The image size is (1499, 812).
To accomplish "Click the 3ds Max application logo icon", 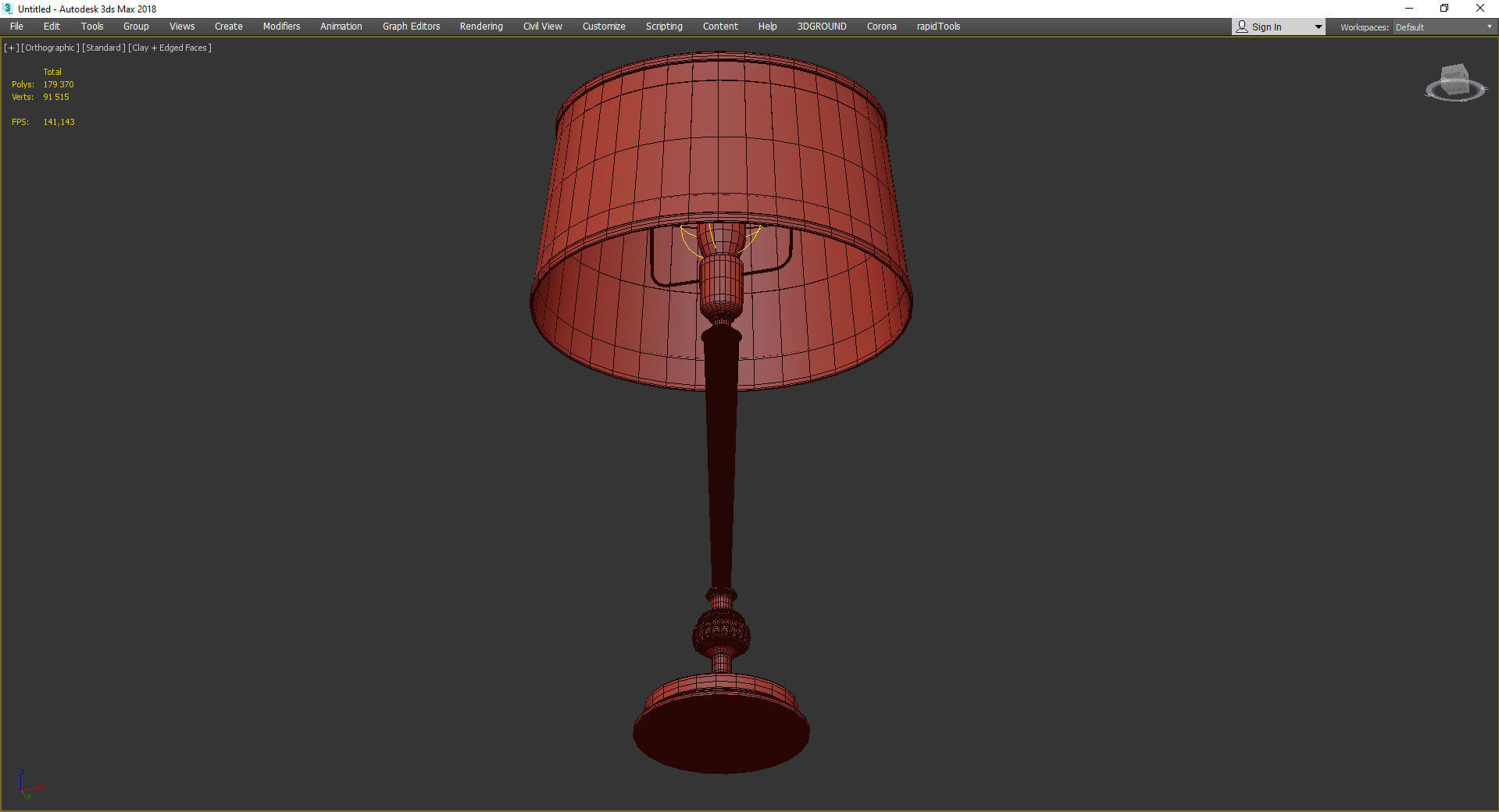I will coord(8,9).
